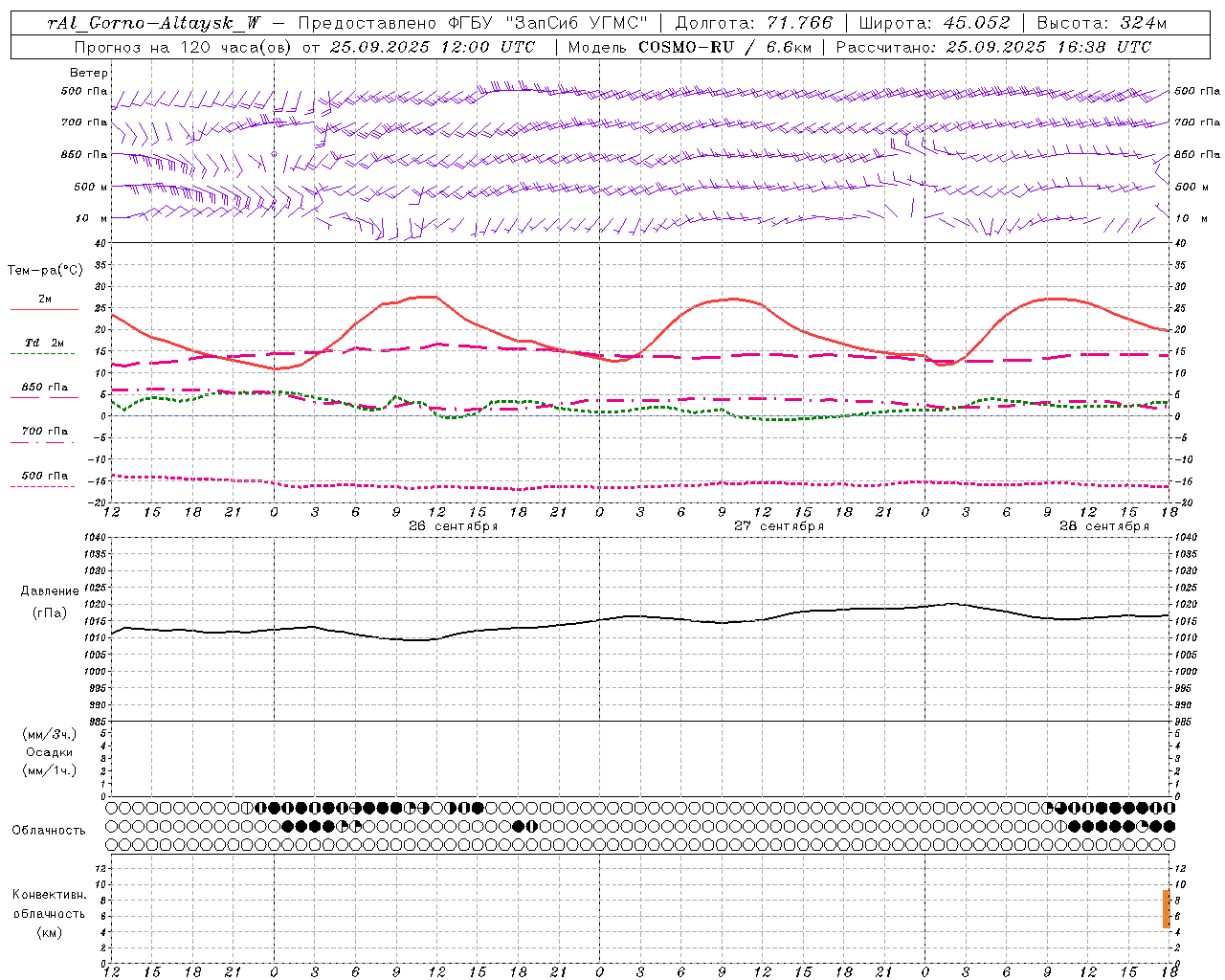Click the date label 26 сентября
Screen dimensions: 1225x980
pos(454,526)
